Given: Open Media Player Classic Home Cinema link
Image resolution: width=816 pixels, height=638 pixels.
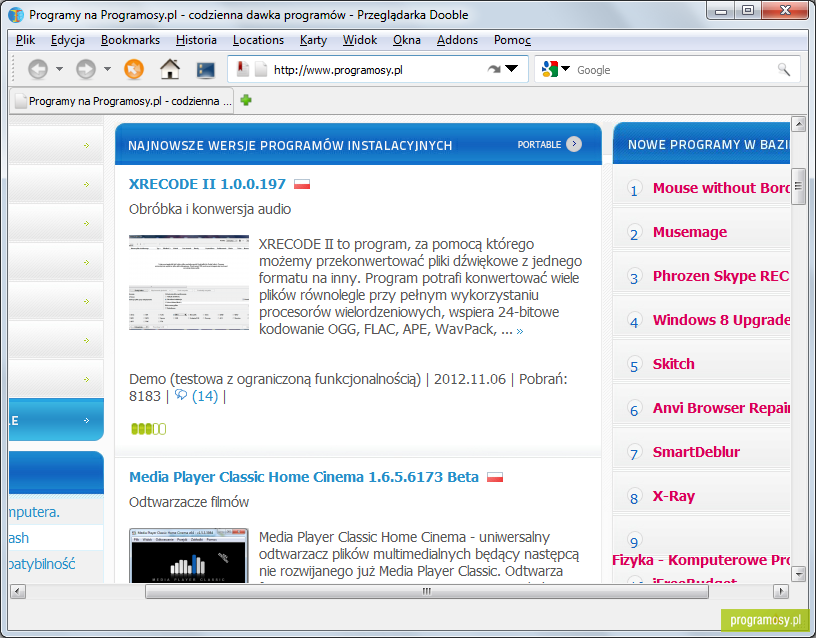Looking at the screenshot, I should (x=304, y=477).
